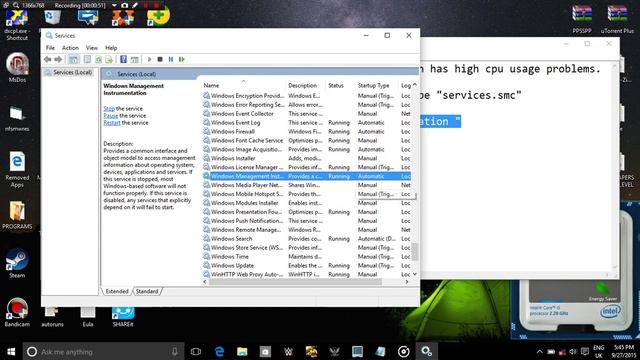Show hidden system tray icons
The height and width of the screenshot is (360, 640).
tap(539, 352)
